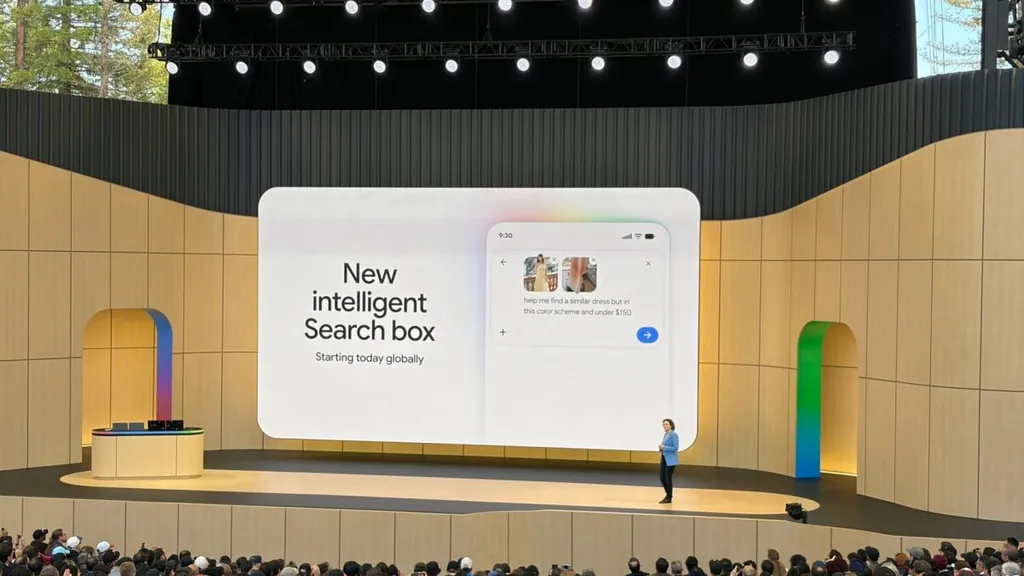
Task: Click the presenter in the blue jacket
Action: [x=667, y=461]
